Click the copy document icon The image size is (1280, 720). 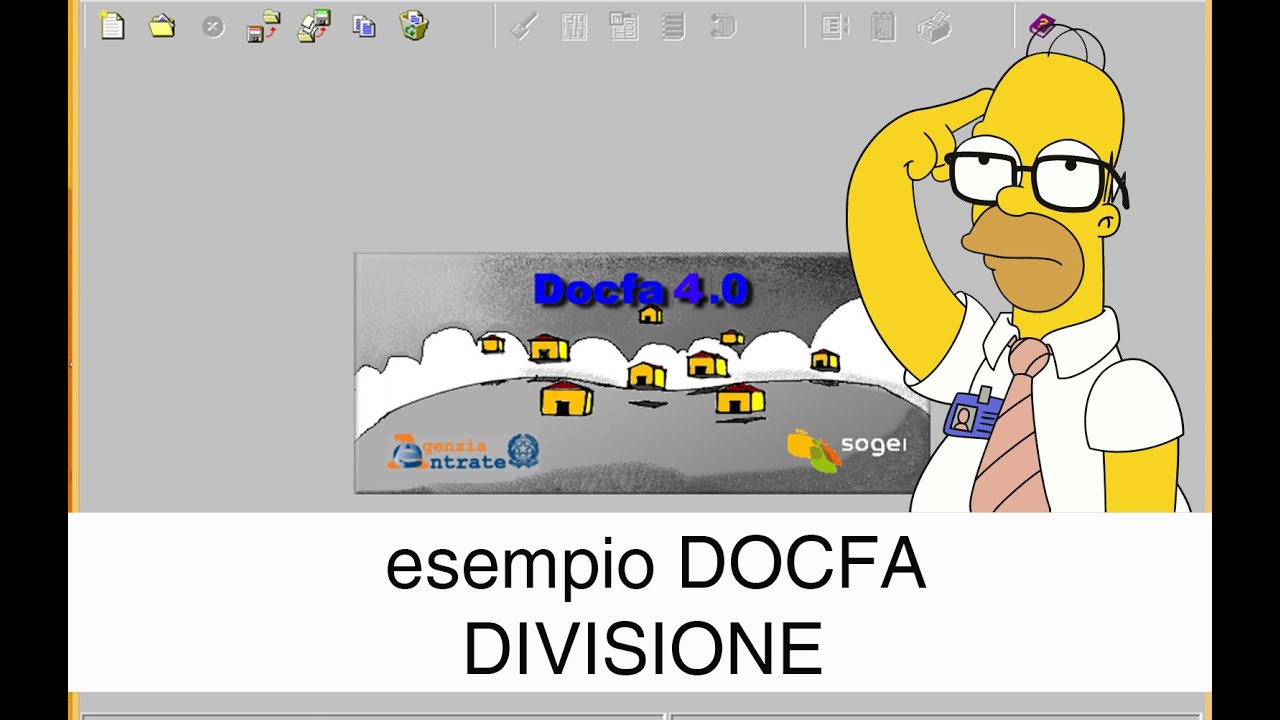(x=364, y=26)
